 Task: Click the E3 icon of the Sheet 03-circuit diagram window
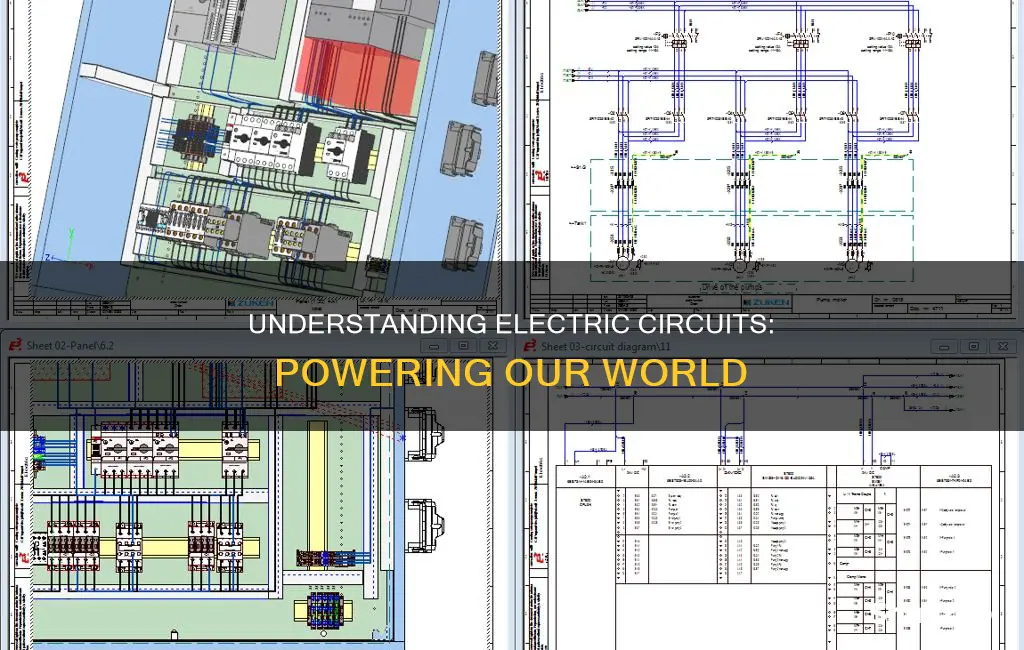[x=528, y=346]
